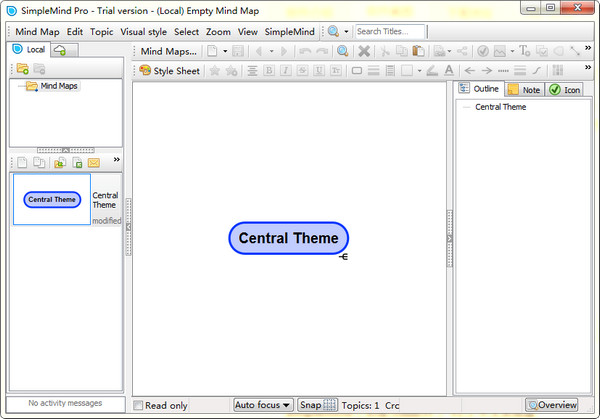
Task: Toggle the Overview panel button
Action: (551, 405)
